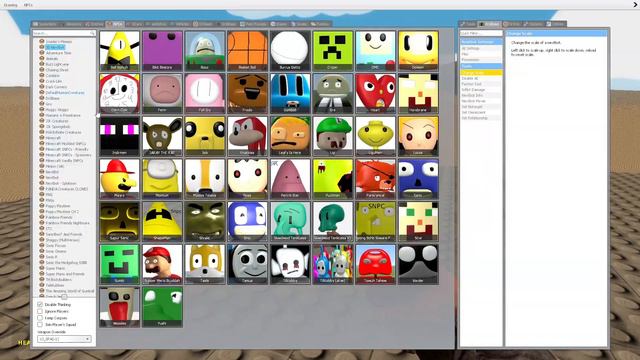Toggle the Disable Thinking checkbox
640x360 pixels.
(x=40, y=304)
